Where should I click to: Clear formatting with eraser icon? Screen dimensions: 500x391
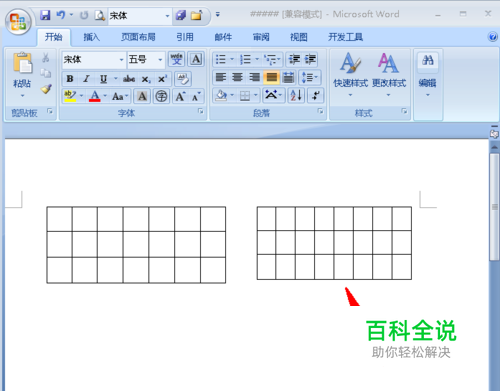(x=183, y=79)
